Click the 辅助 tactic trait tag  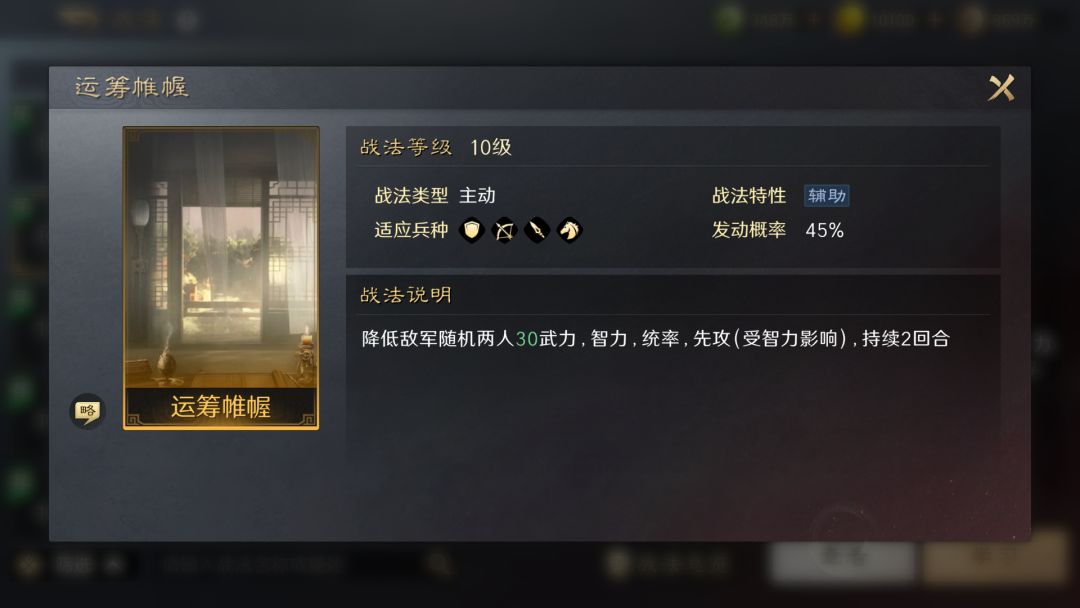(827, 196)
